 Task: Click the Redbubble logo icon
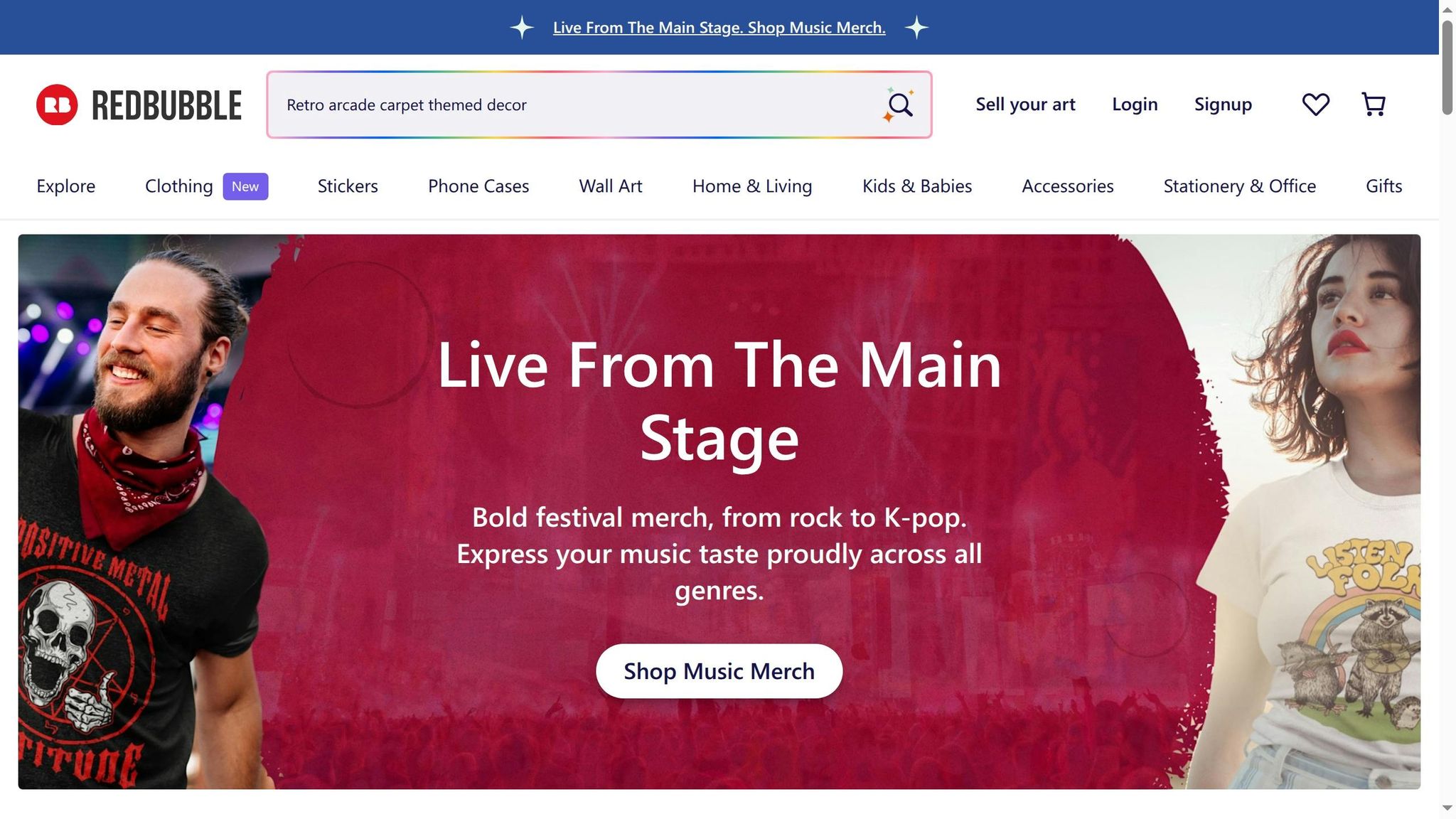[x=57, y=105]
